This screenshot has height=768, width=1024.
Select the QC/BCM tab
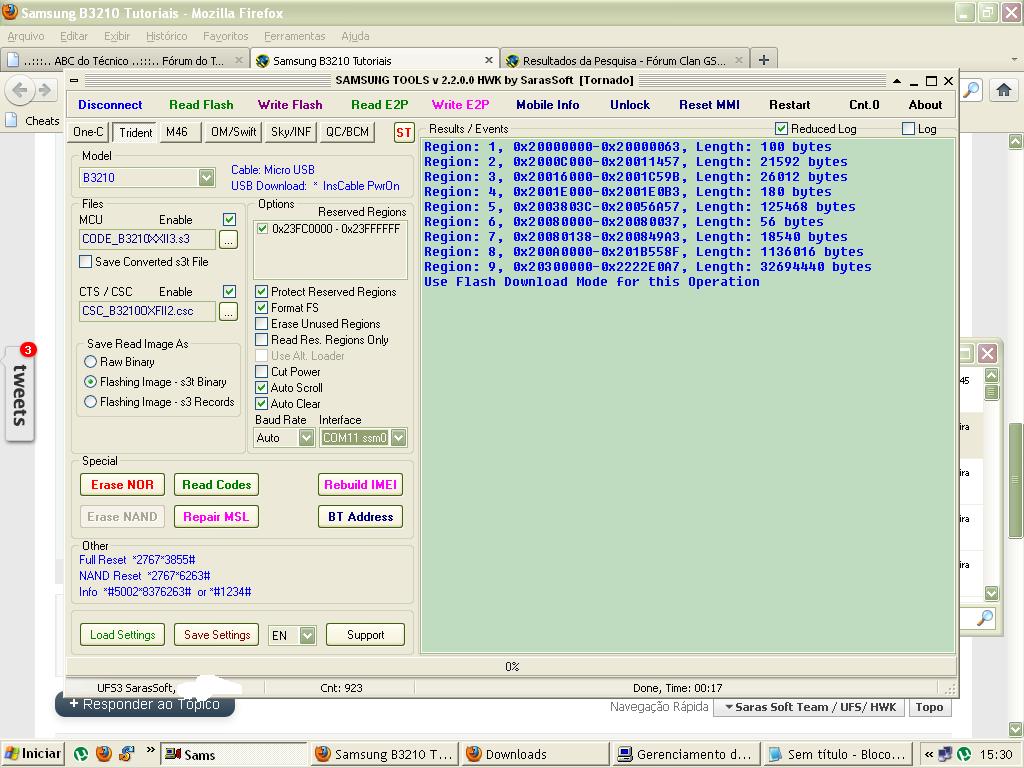(347, 132)
